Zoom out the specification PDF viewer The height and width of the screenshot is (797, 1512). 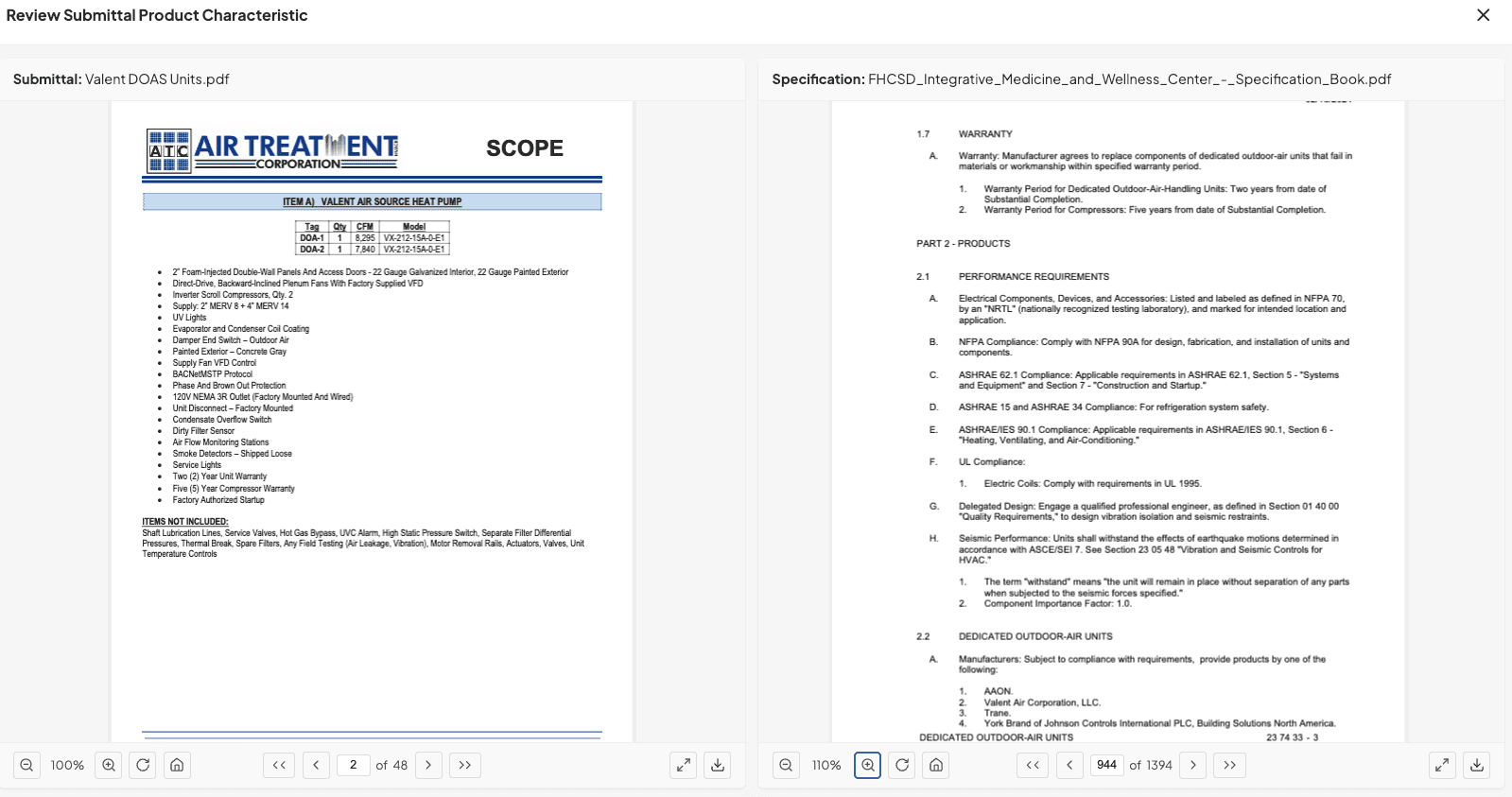(786, 765)
